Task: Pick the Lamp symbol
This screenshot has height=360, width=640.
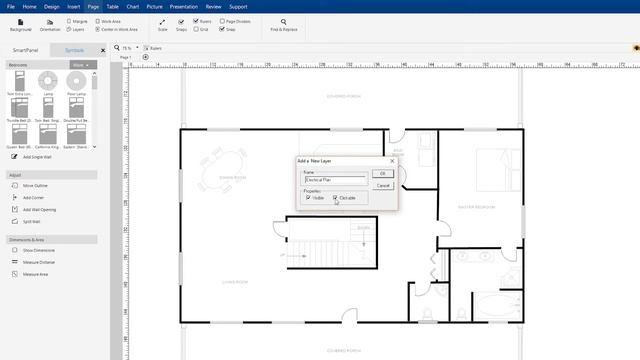Action: tap(48, 83)
